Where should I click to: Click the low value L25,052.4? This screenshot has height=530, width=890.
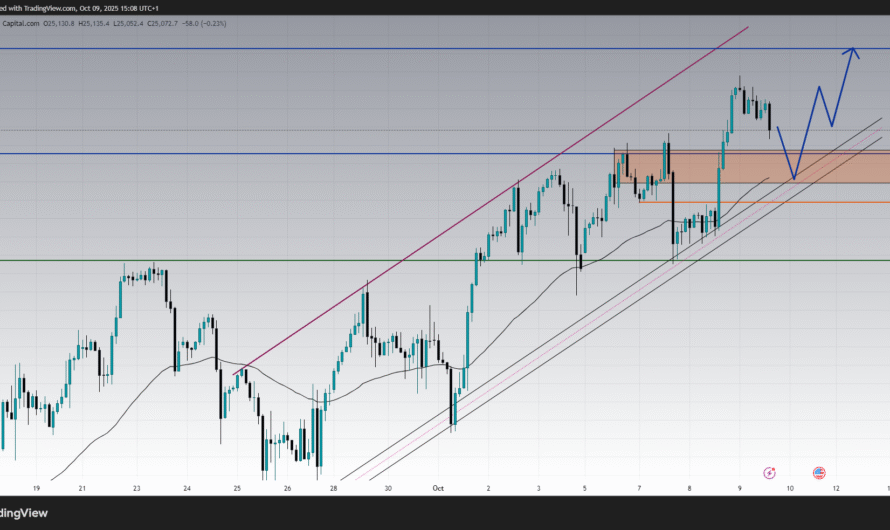(128, 23)
